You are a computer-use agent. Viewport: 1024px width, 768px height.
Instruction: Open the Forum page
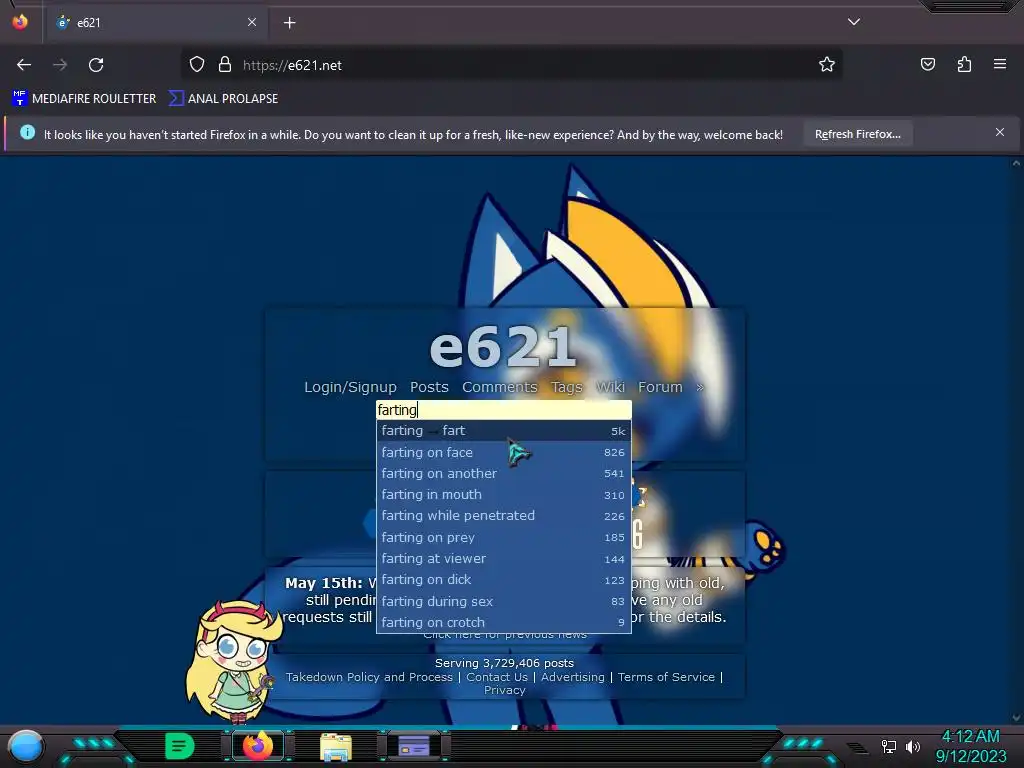[x=660, y=387]
